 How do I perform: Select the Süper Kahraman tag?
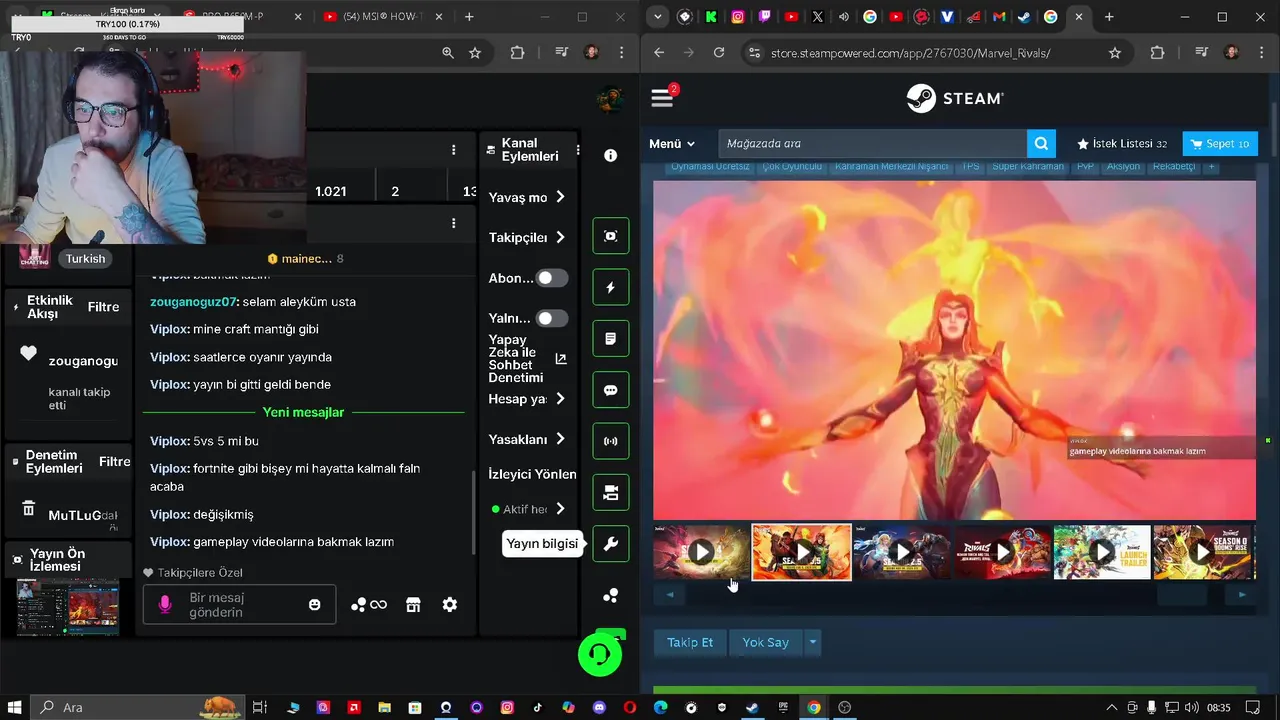(1028, 167)
